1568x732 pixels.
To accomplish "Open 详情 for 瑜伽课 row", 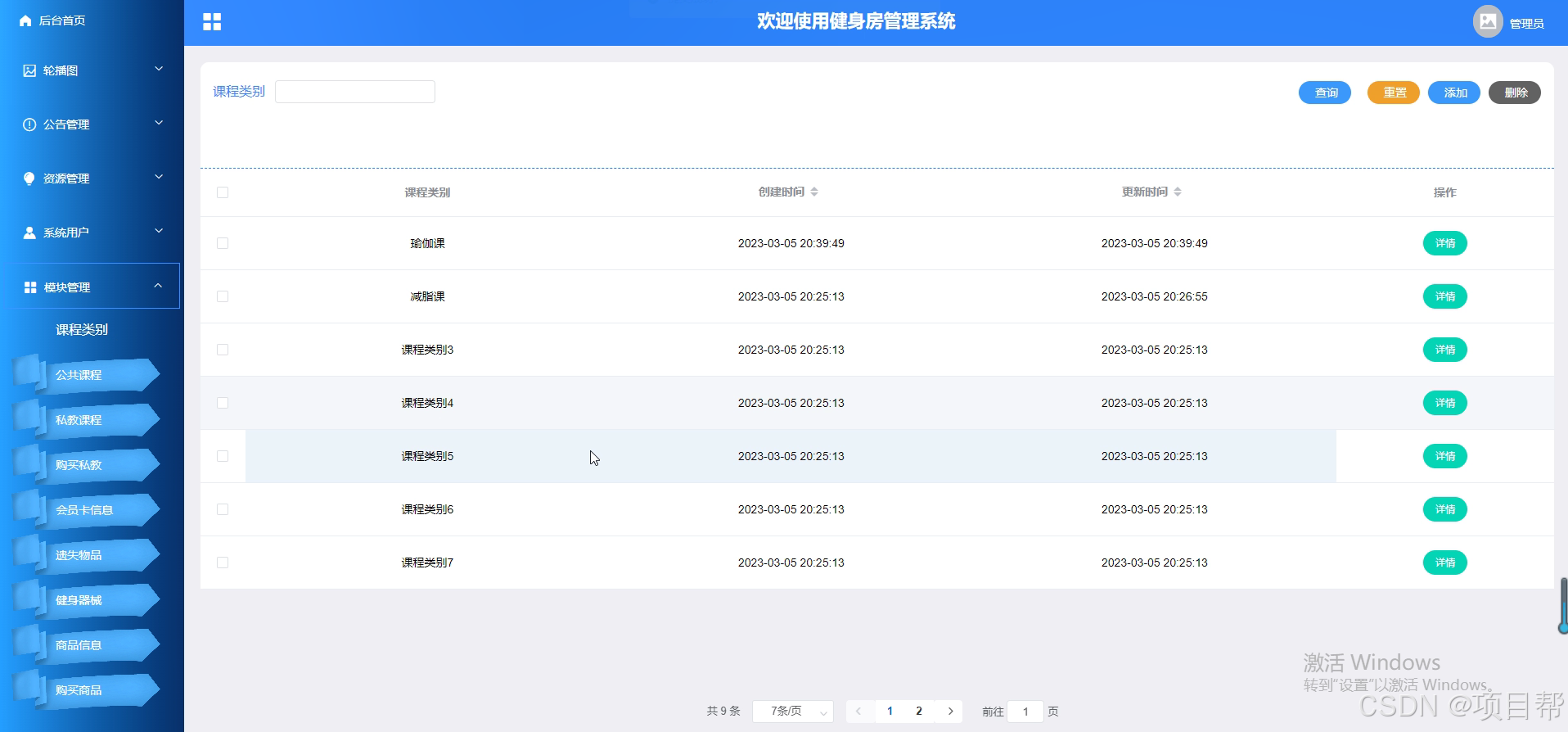I will pyautogui.click(x=1445, y=243).
